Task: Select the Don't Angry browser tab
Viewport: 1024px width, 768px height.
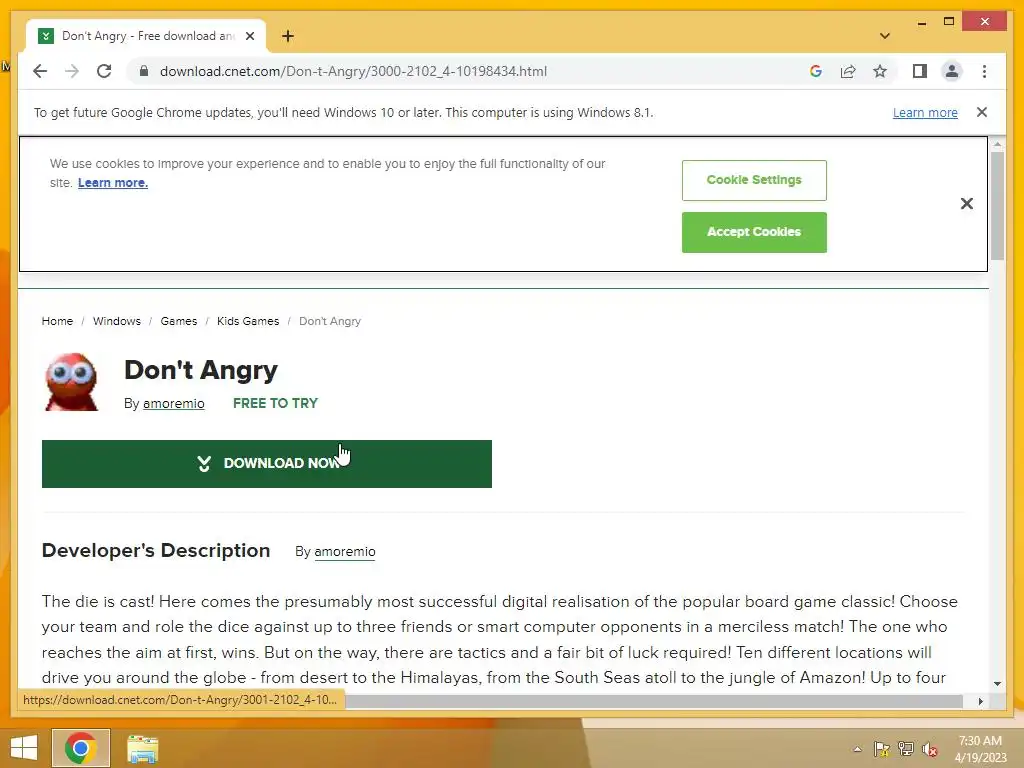Action: tap(146, 36)
